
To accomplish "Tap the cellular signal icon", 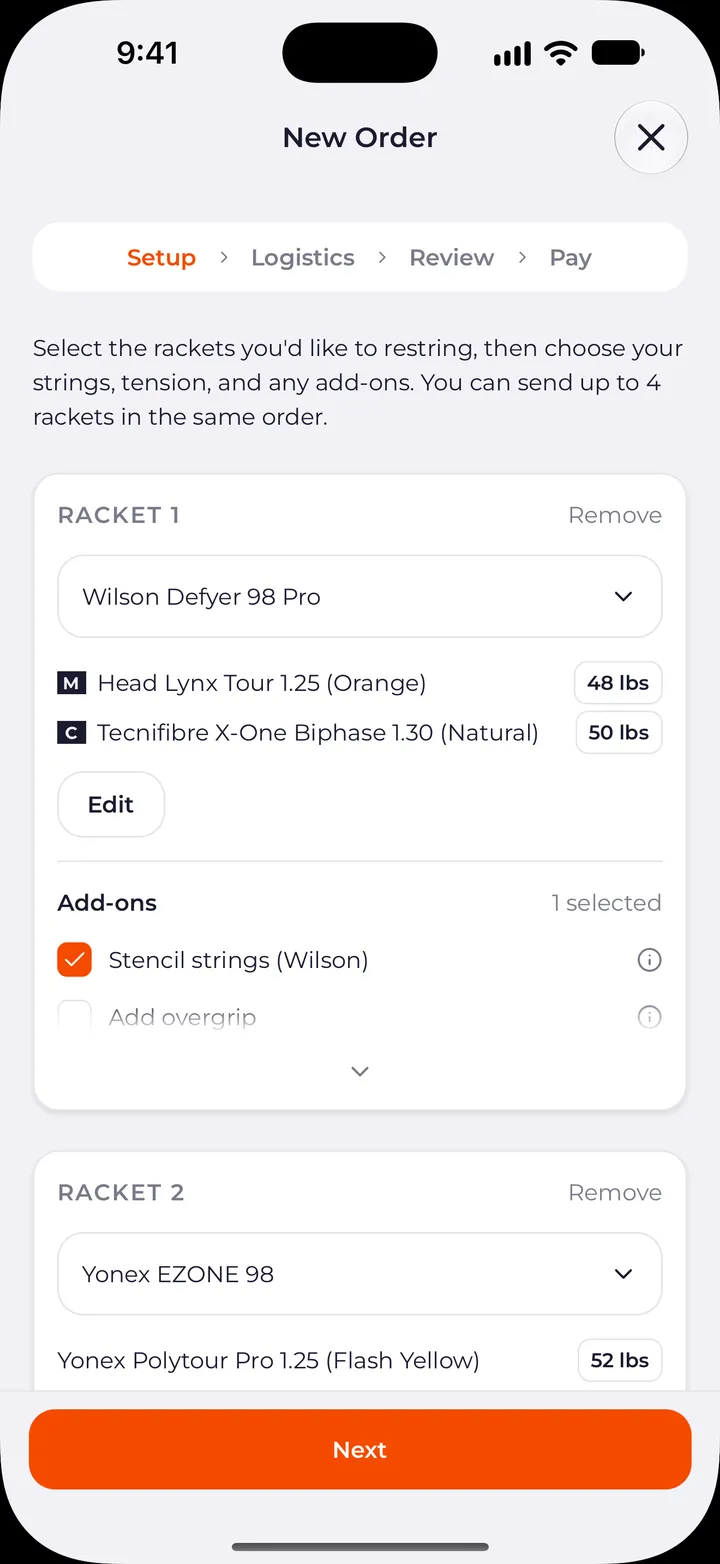I will (513, 54).
